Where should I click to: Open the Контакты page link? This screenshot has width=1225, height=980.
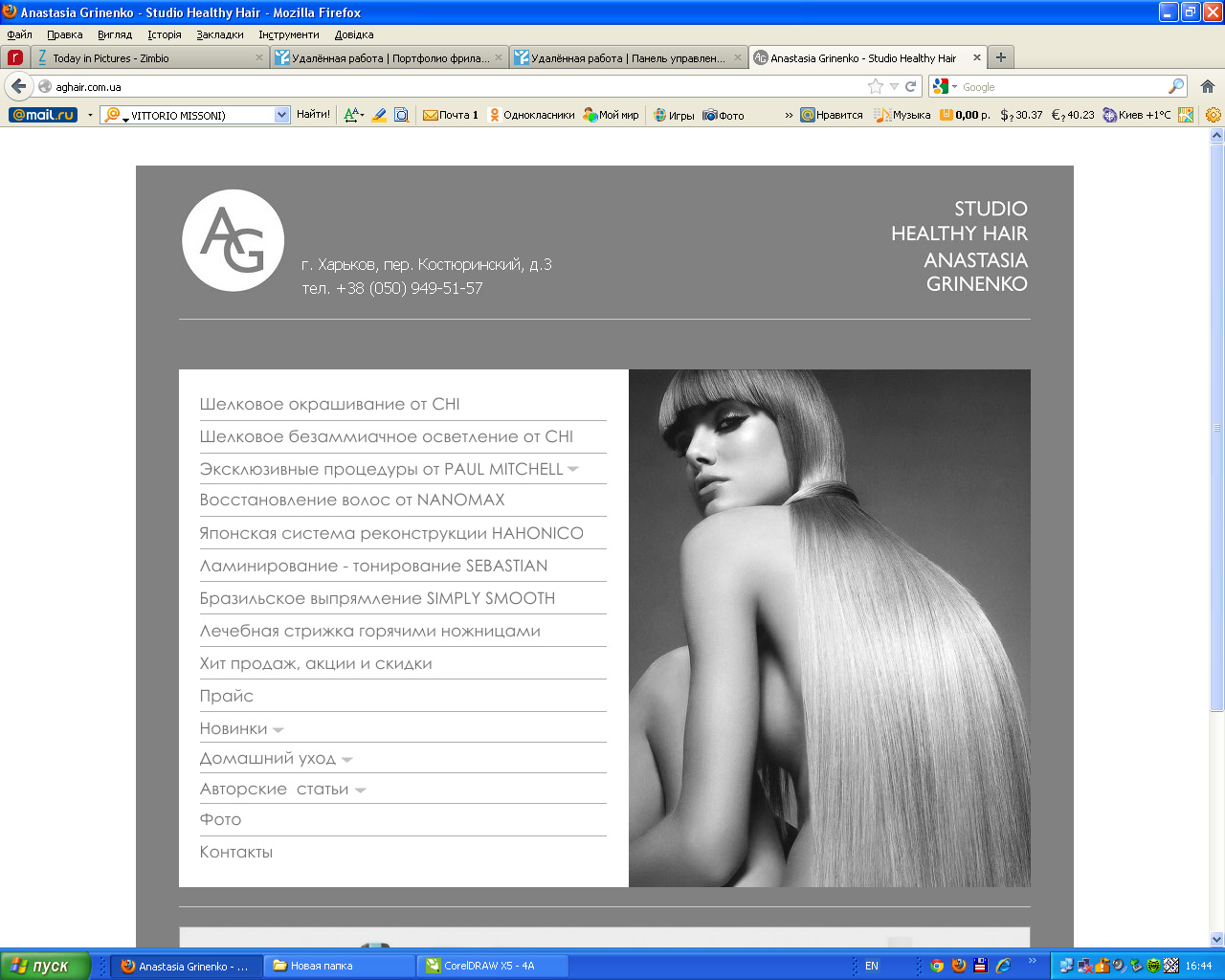click(236, 852)
